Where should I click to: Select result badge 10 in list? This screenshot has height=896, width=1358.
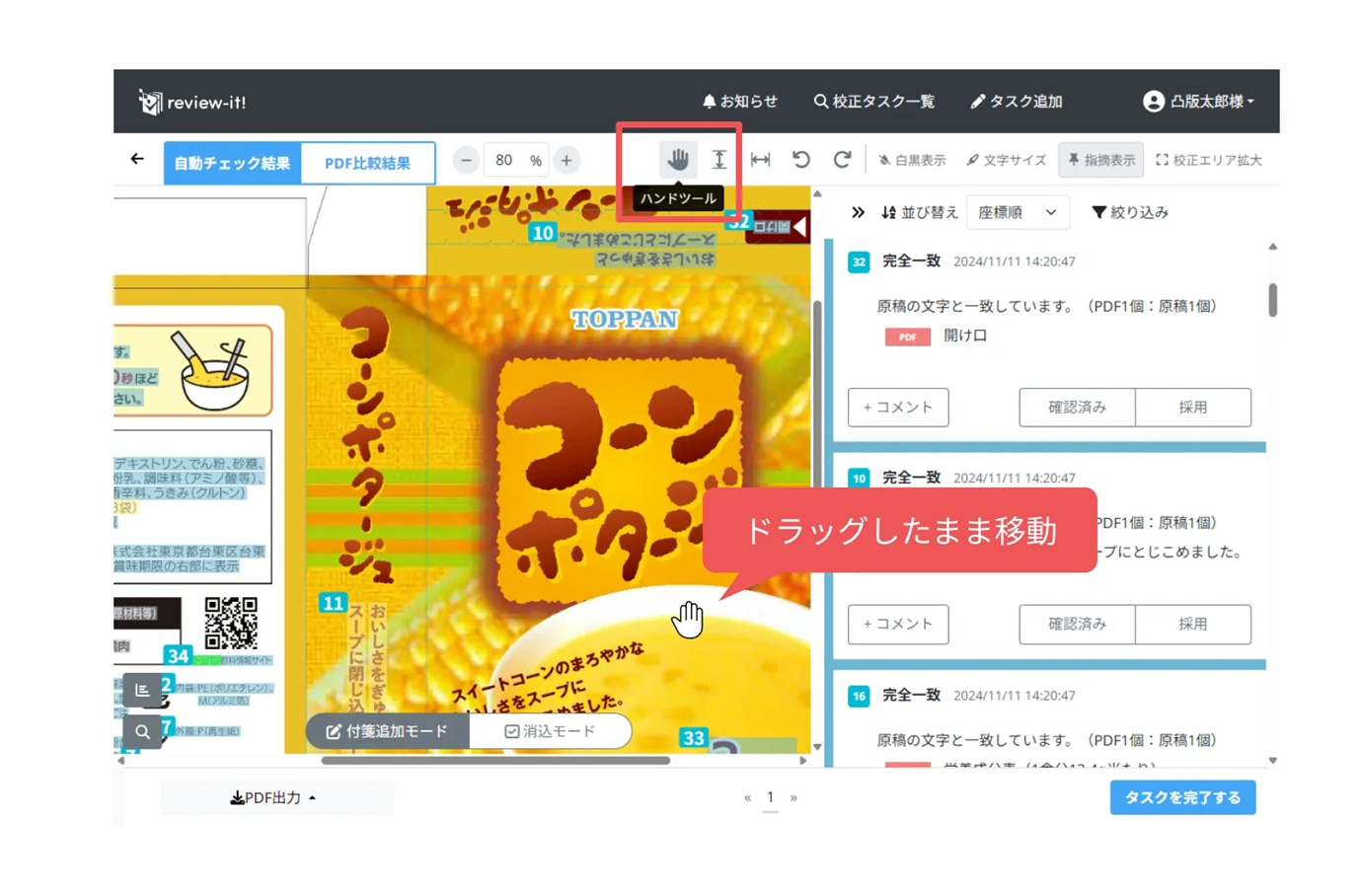point(859,478)
